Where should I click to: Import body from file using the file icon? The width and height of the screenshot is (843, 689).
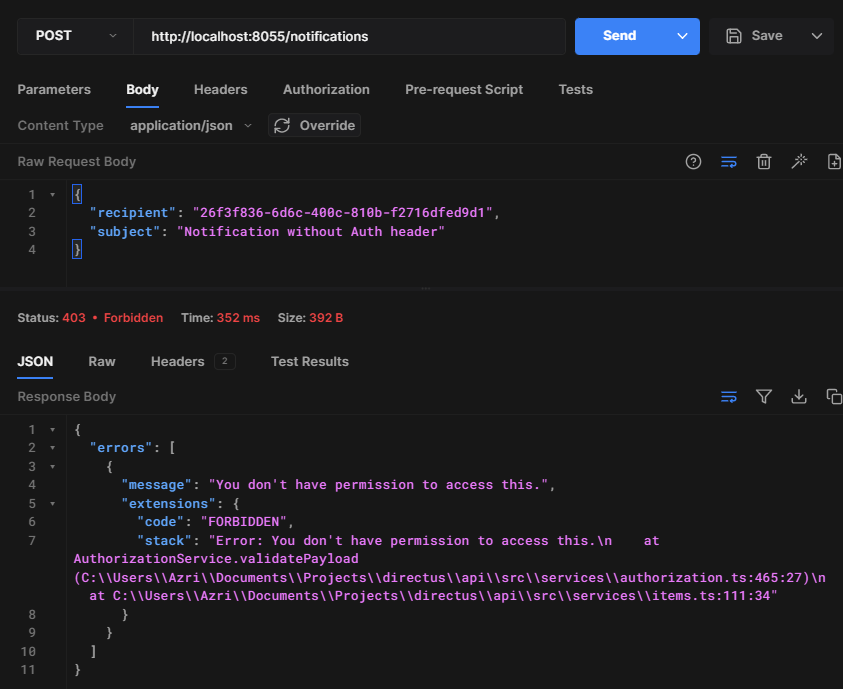[833, 161]
